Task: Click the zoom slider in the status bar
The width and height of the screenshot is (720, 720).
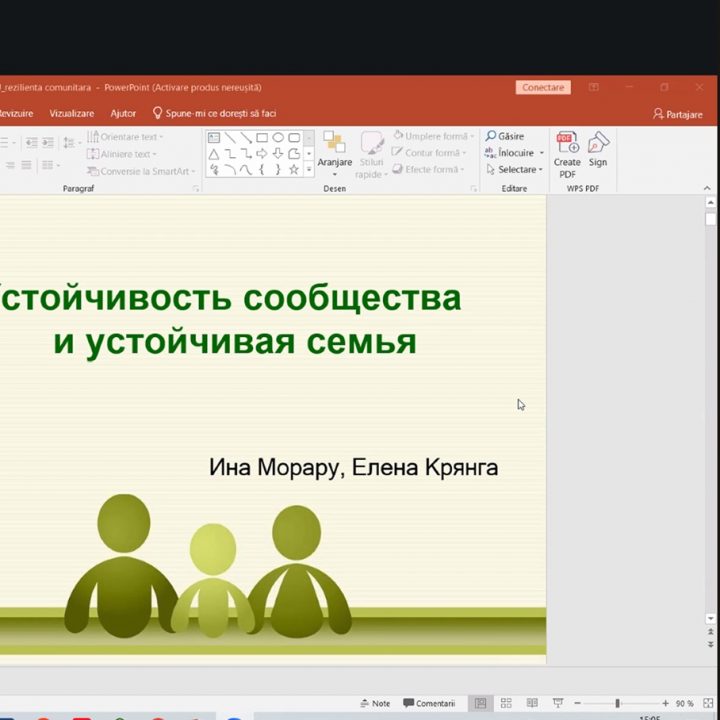Action: pos(617,703)
